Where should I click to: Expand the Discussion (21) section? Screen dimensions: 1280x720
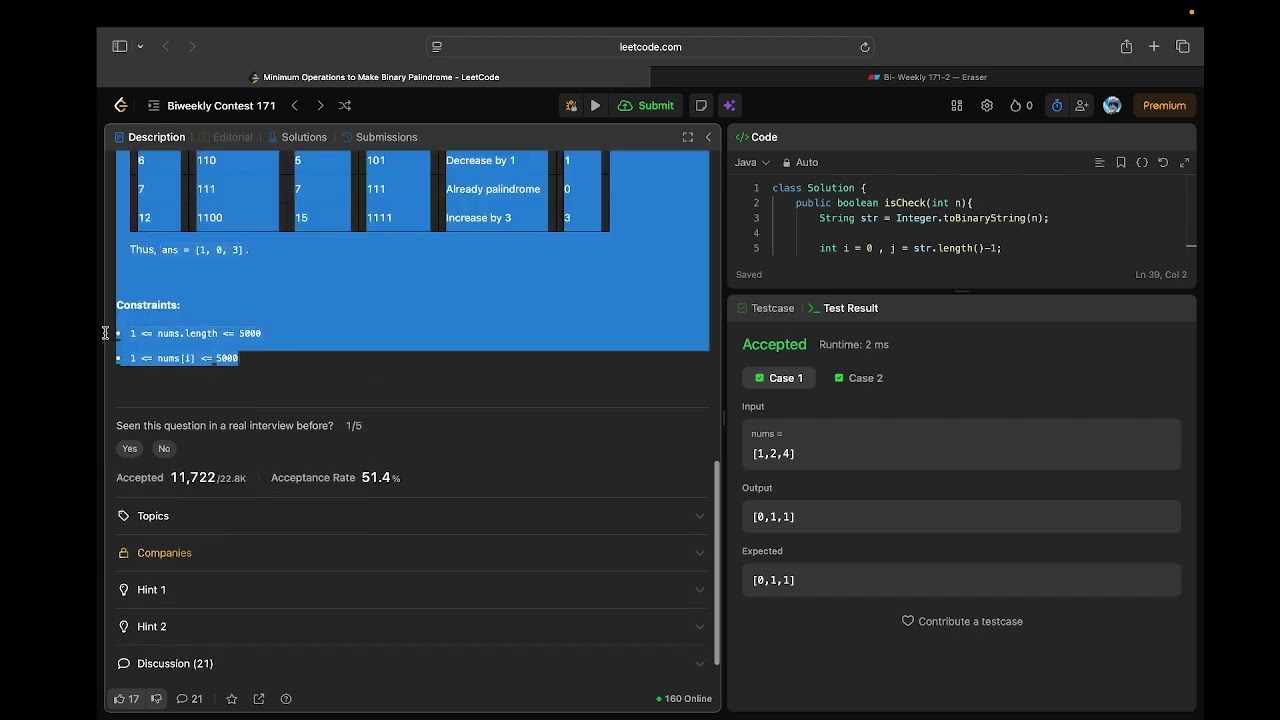point(411,663)
